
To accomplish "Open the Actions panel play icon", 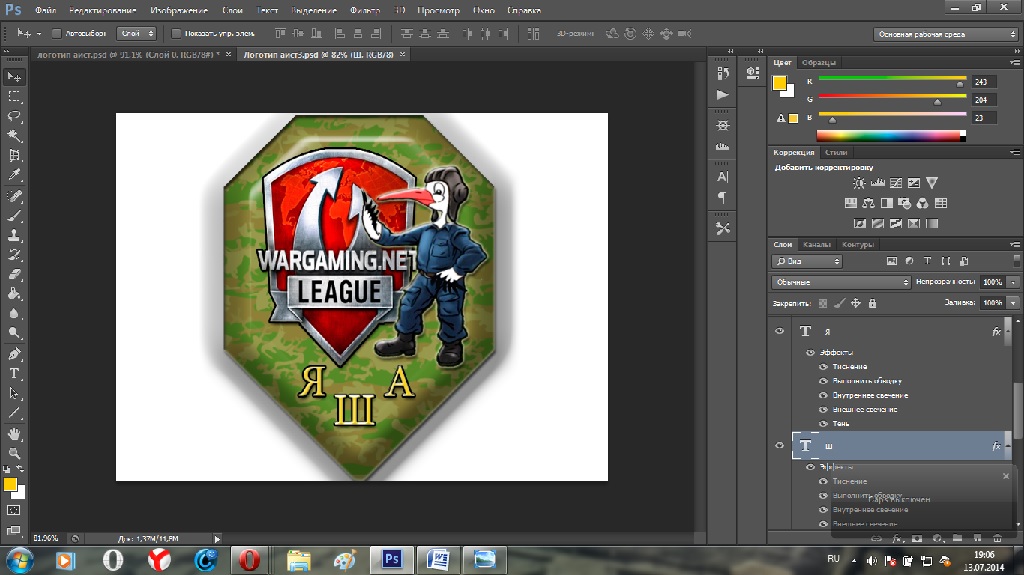I will point(722,95).
